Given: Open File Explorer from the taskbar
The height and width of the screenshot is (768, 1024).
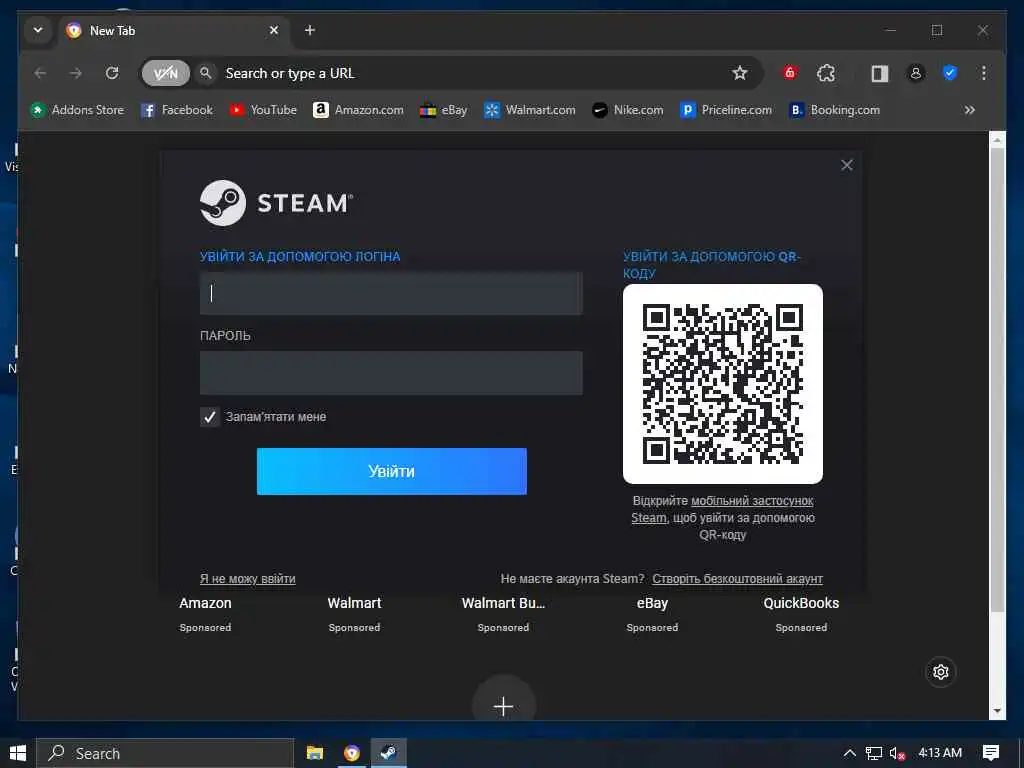Looking at the screenshot, I should 315,753.
